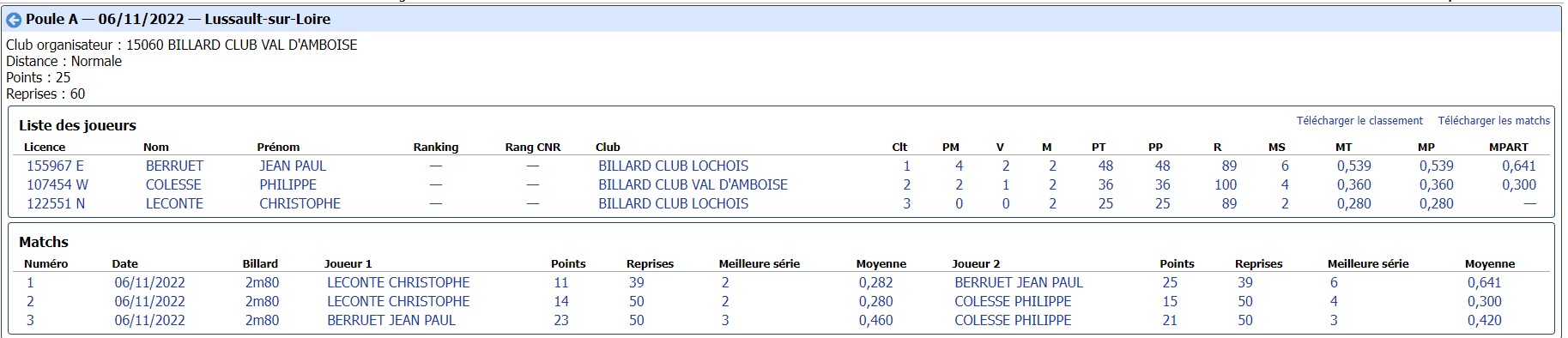
Task: Click LECONTE CHRISTOPHE in match 2
Action: point(398,301)
